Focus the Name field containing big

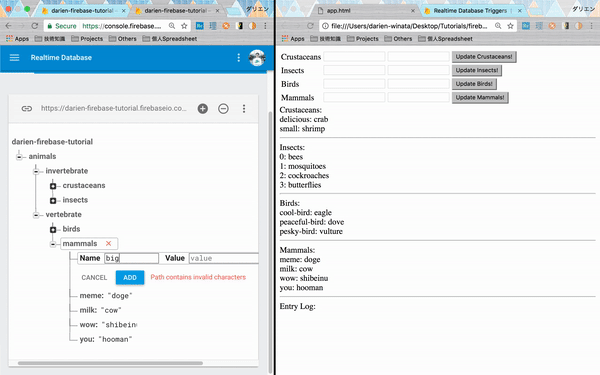pyautogui.click(x=131, y=258)
